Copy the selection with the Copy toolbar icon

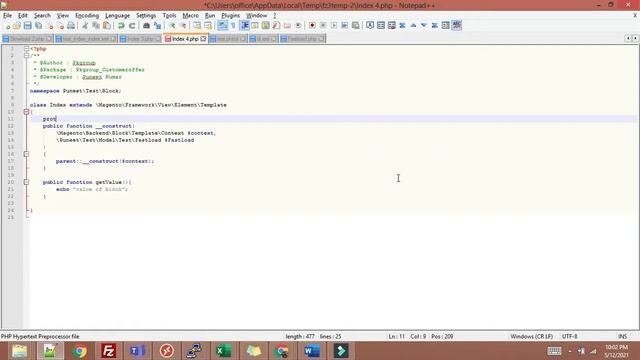point(96,26)
